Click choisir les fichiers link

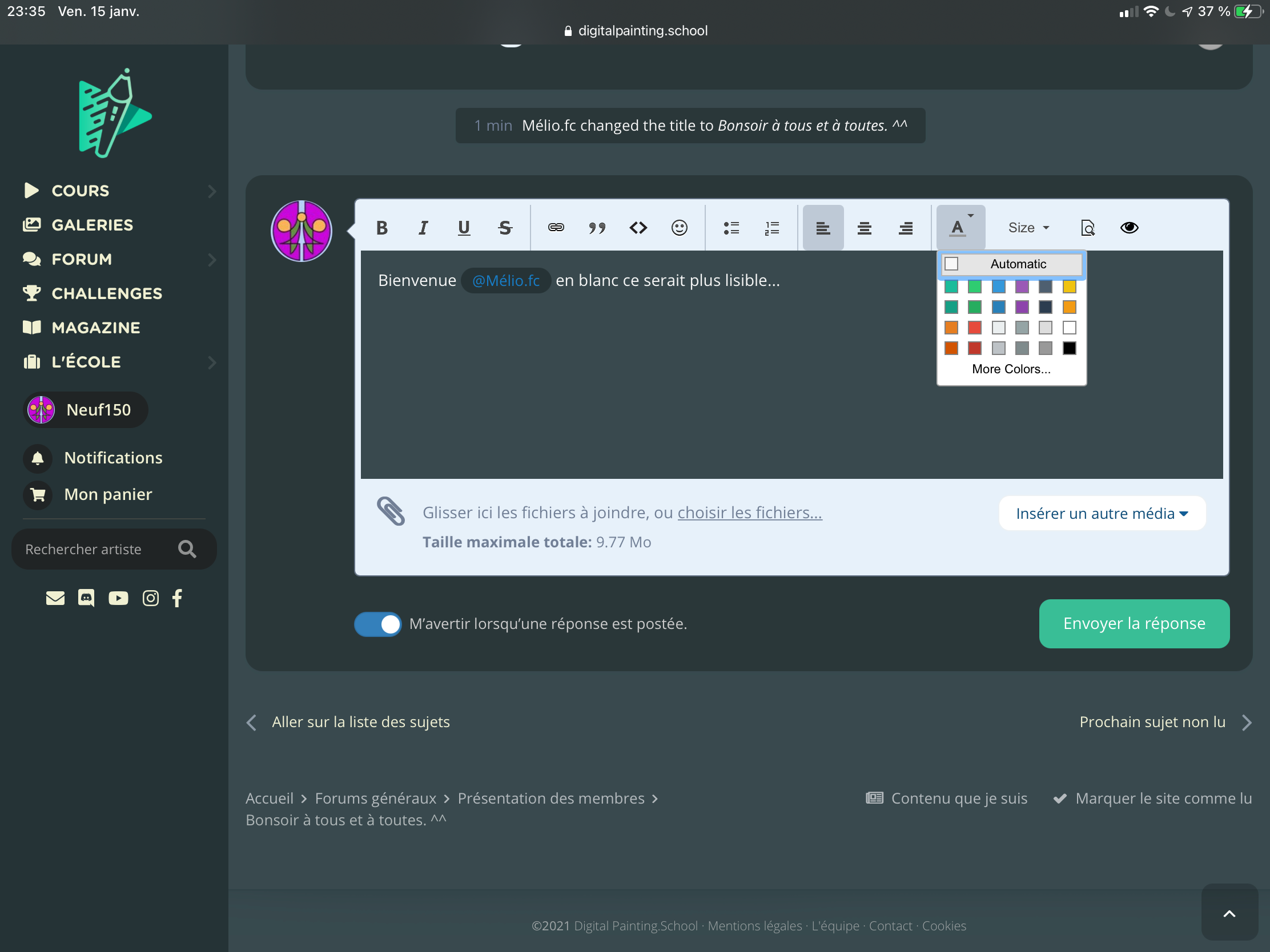click(749, 513)
